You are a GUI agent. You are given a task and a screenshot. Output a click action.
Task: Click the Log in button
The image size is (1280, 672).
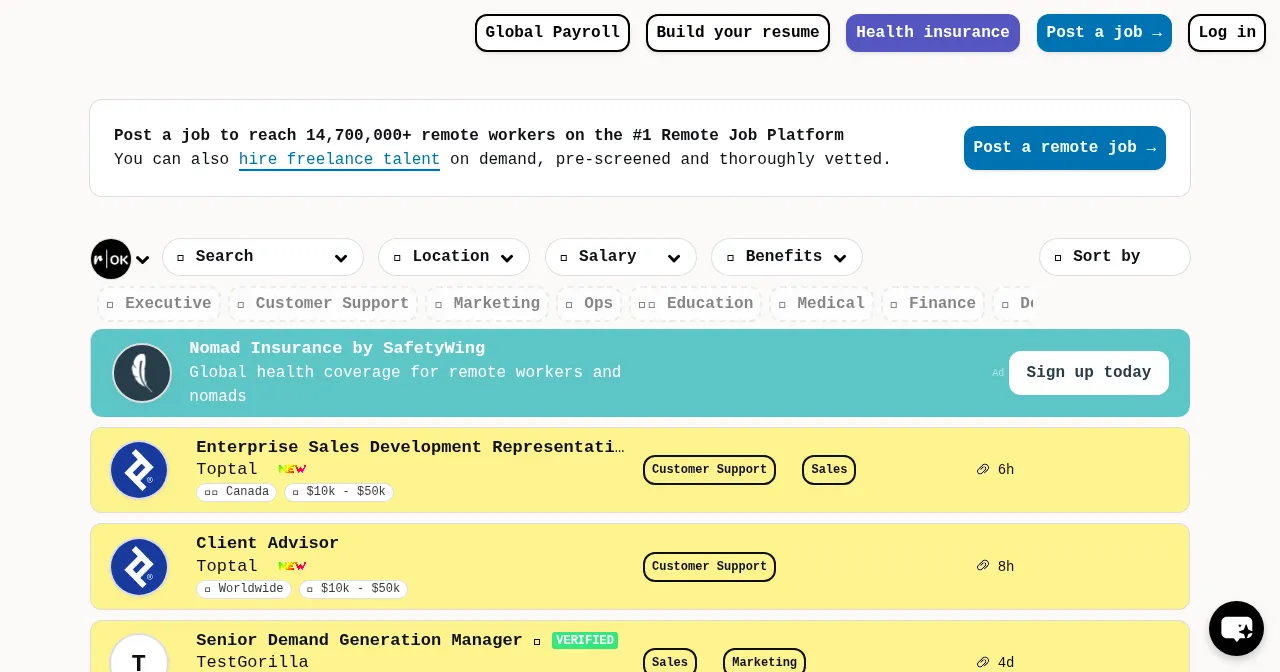[x=1227, y=33]
